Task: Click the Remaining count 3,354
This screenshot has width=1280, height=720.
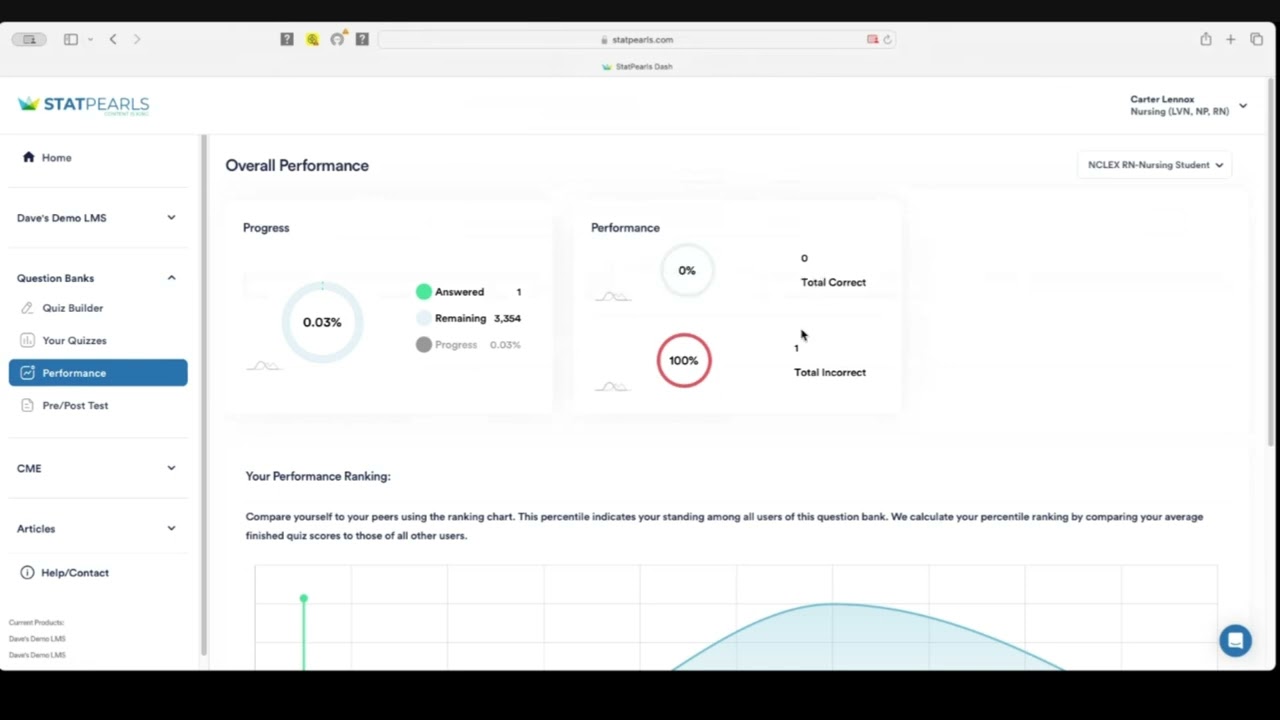Action: pyautogui.click(x=507, y=318)
